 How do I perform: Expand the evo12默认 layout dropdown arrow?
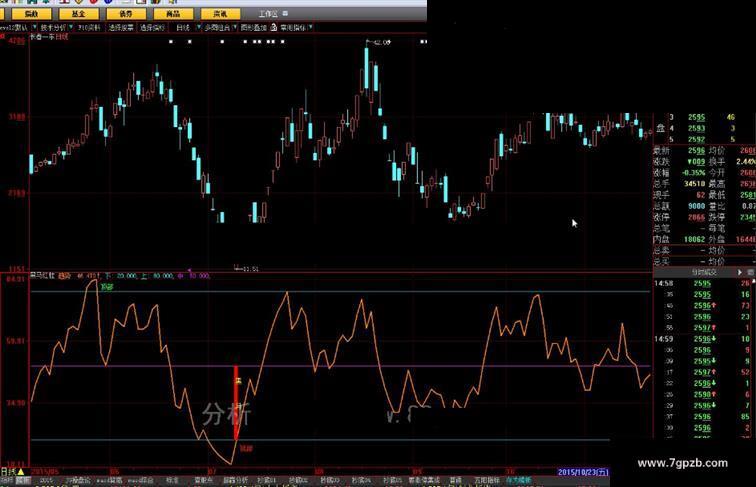(x=33, y=27)
